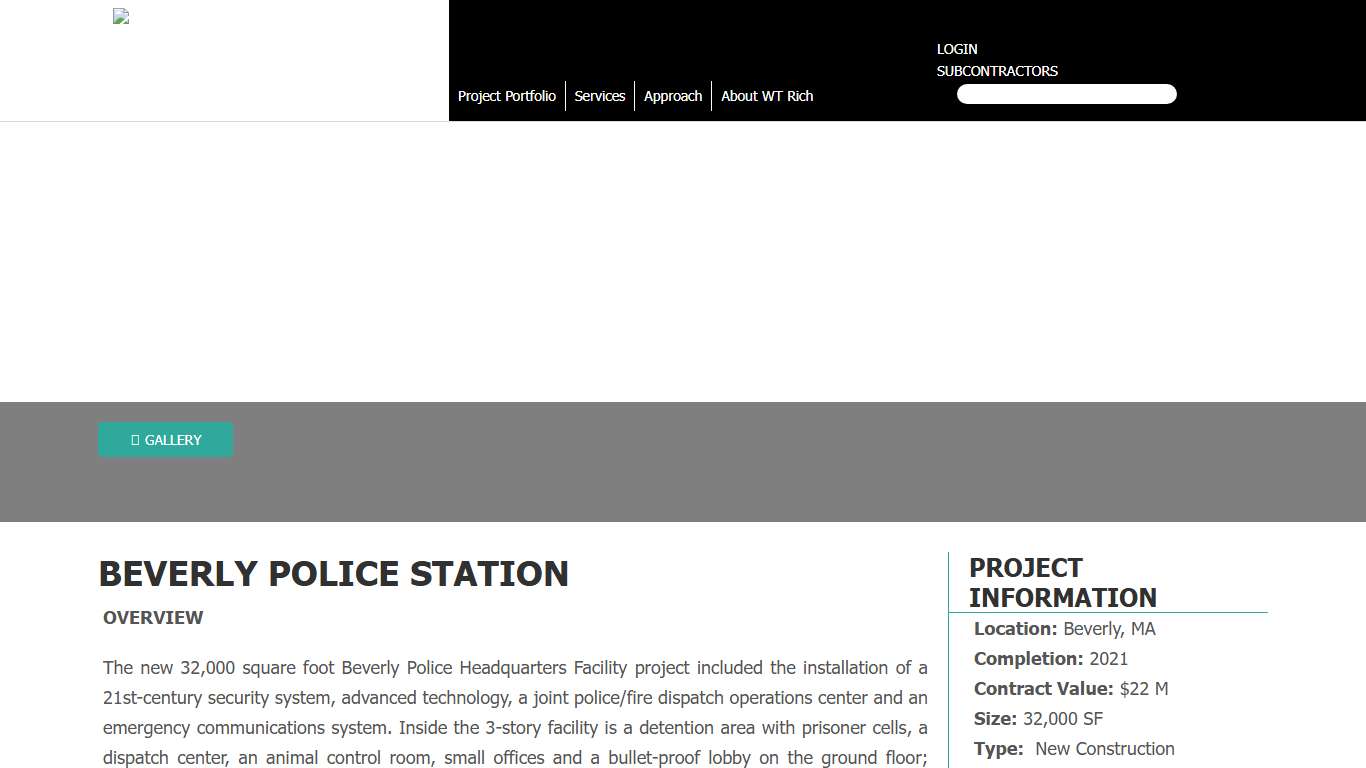This screenshot has height=768, width=1366.
Task: Select the Approach menu item
Action: pyautogui.click(x=673, y=96)
